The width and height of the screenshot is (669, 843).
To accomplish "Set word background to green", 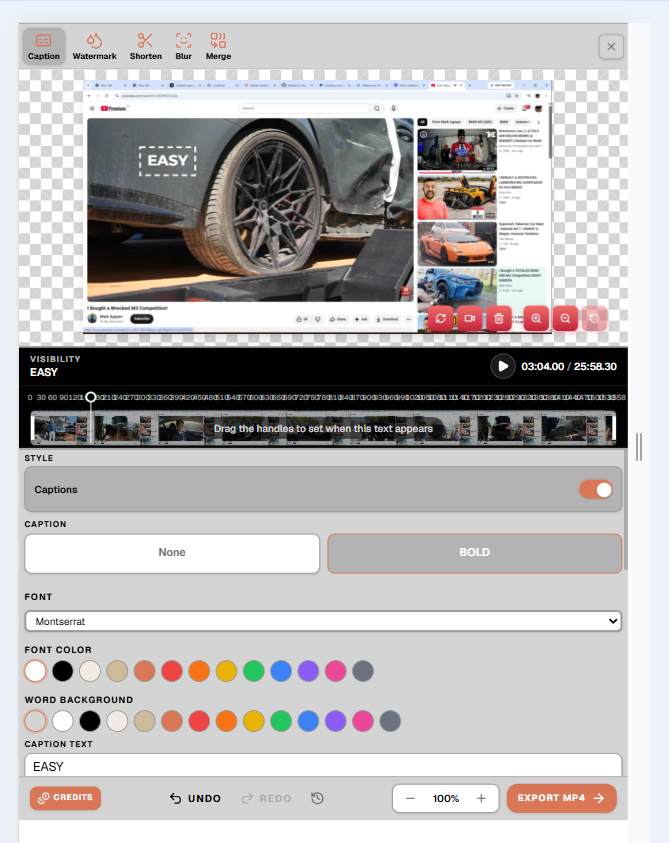I will (x=281, y=721).
